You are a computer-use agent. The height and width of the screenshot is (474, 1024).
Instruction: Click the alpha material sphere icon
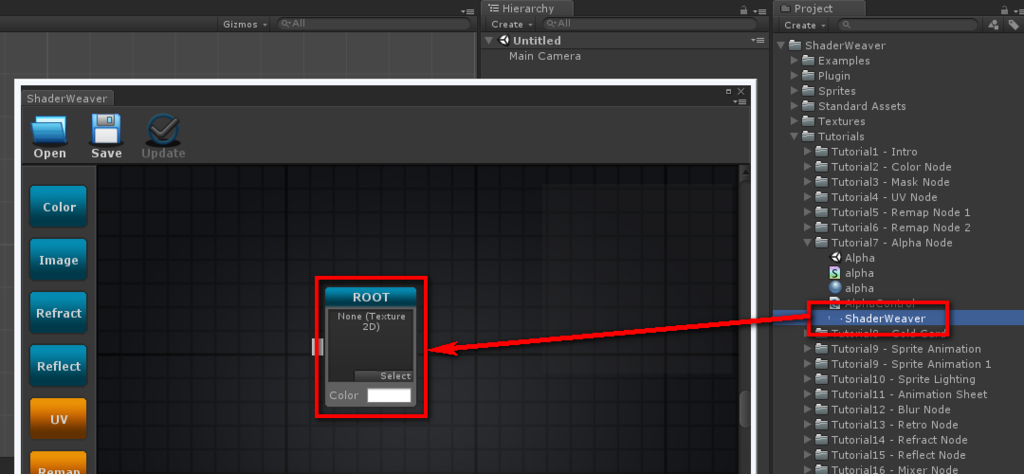[x=835, y=288]
